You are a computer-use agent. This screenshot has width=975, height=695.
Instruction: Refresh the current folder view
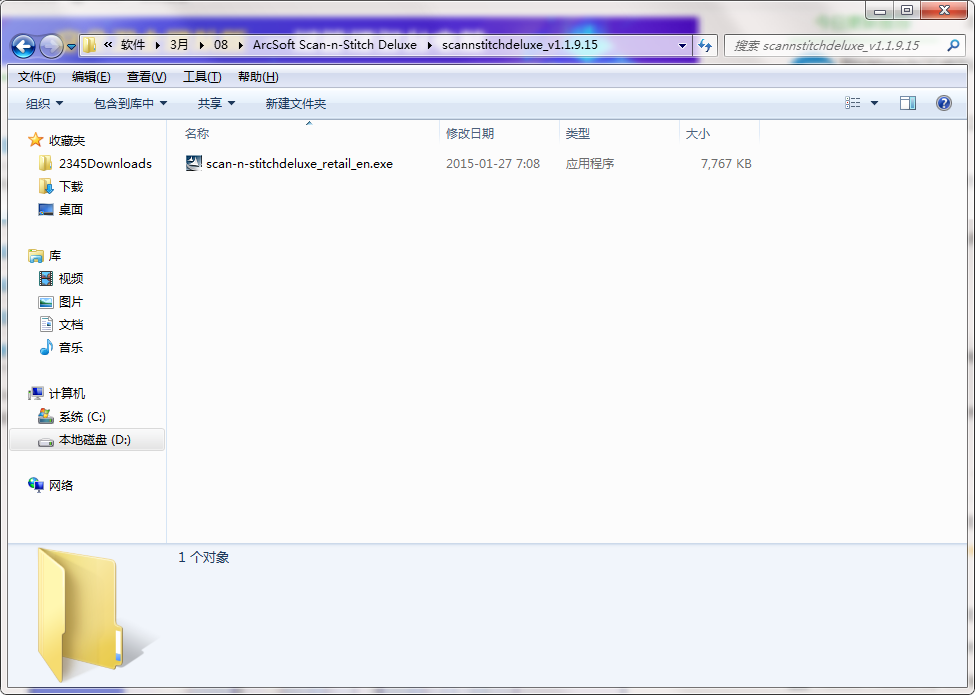706,45
